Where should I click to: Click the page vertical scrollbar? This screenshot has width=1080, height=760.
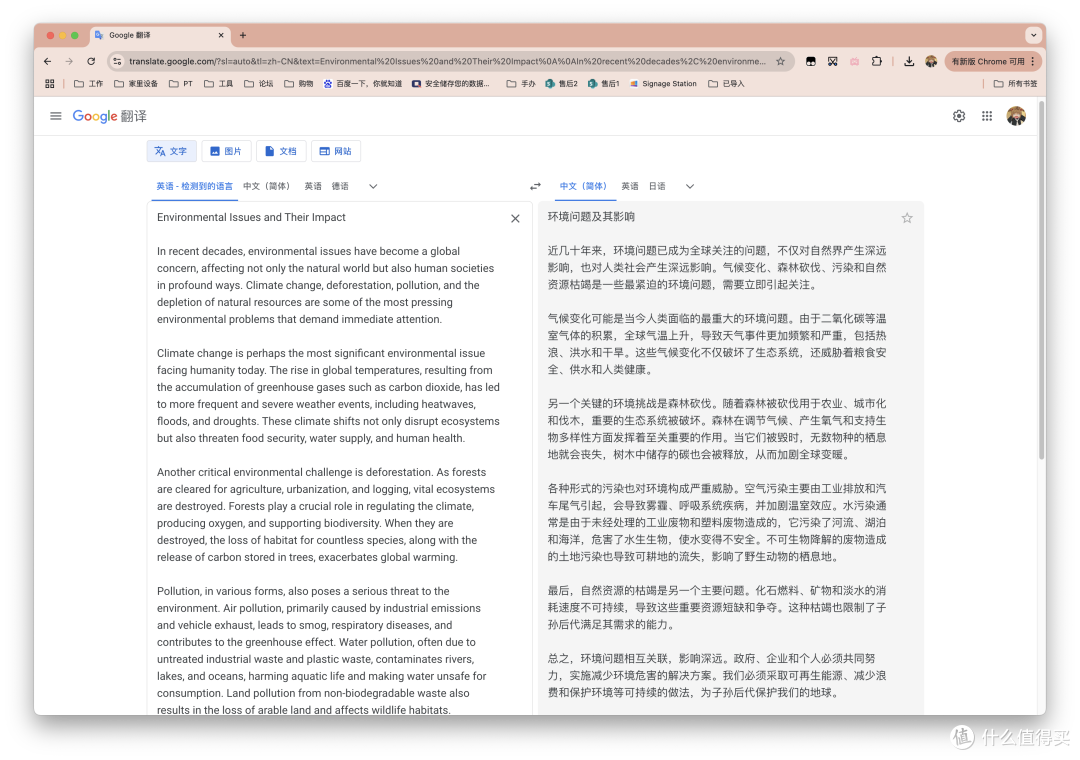click(1041, 280)
